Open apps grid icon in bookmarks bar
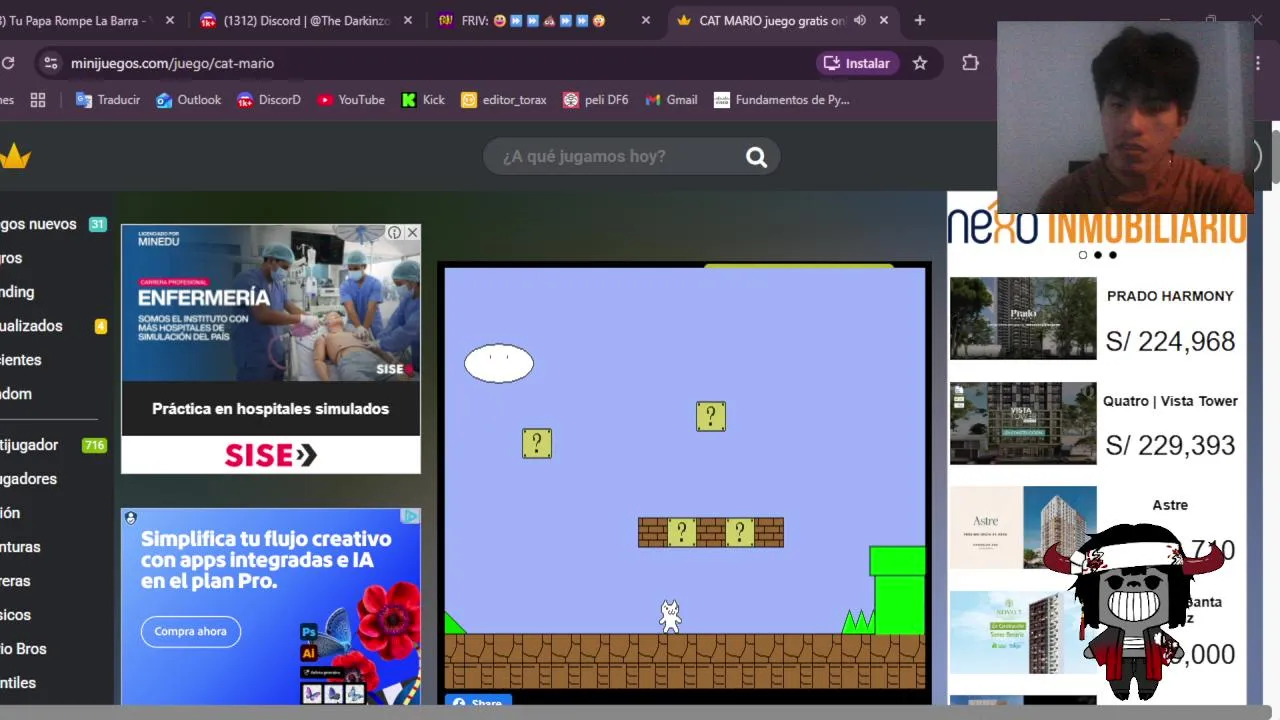The width and height of the screenshot is (1280, 720). 38,100
